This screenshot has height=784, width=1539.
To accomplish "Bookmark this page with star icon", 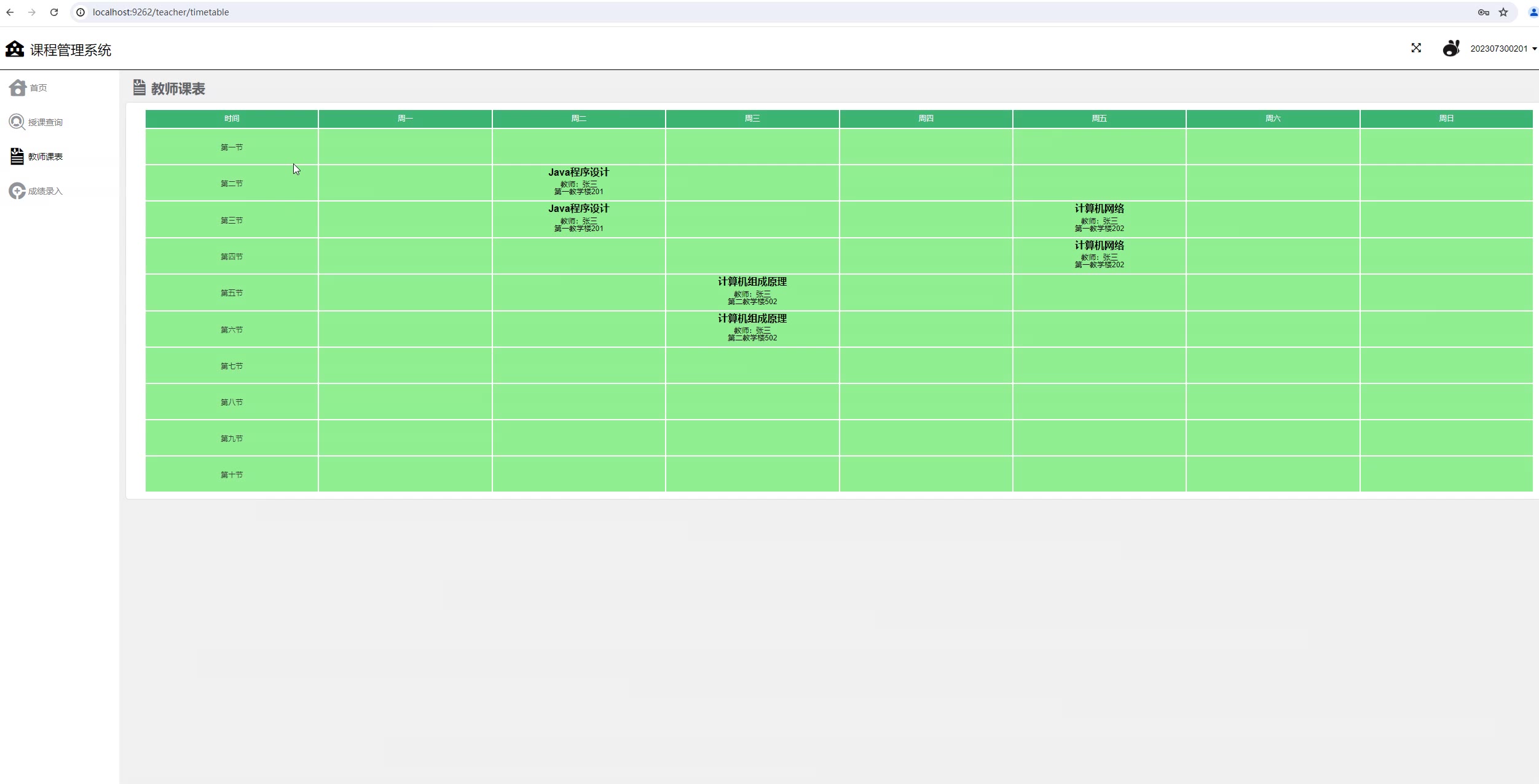I will point(1503,12).
